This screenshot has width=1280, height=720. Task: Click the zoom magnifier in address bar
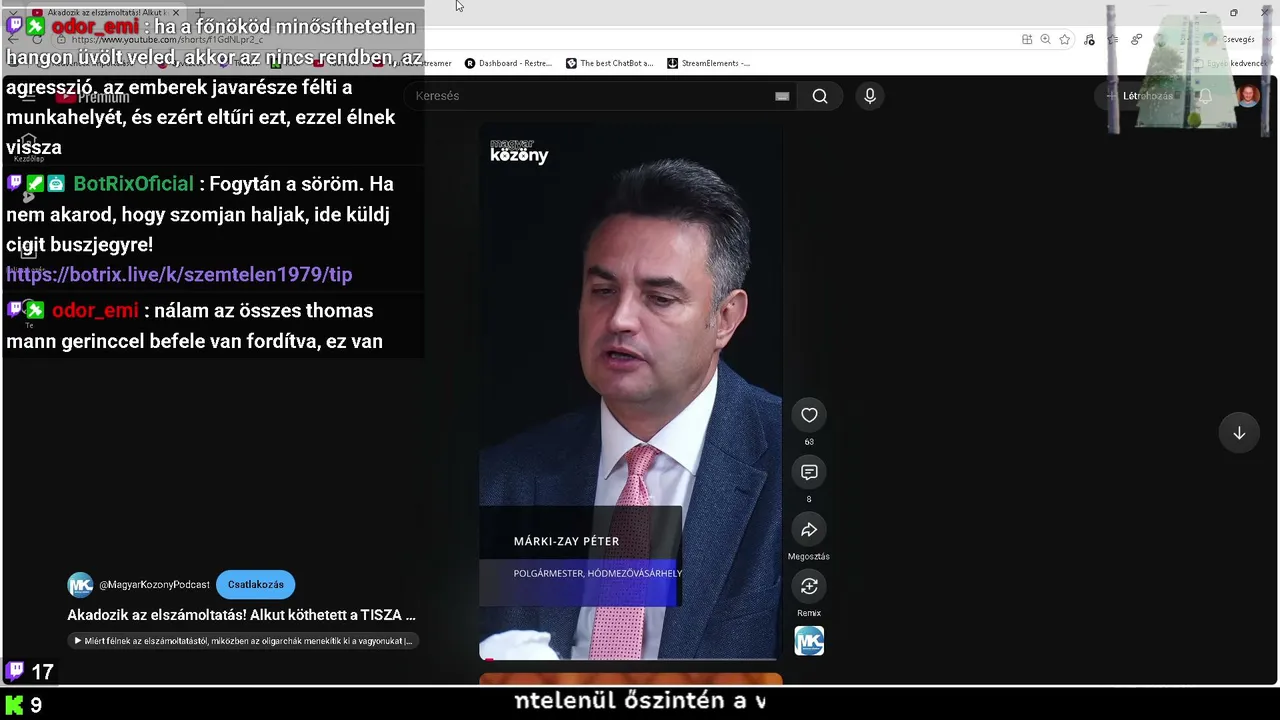pyautogui.click(x=1045, y=39)
